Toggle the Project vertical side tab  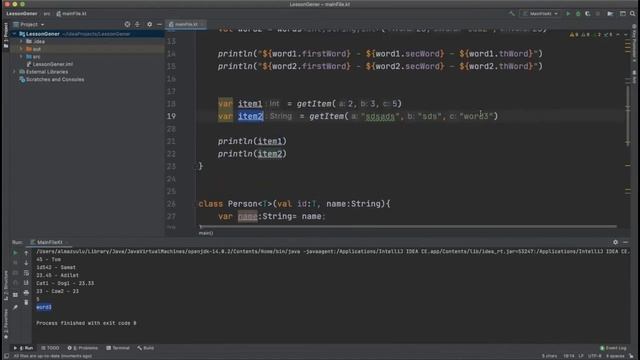click(6, 36)
